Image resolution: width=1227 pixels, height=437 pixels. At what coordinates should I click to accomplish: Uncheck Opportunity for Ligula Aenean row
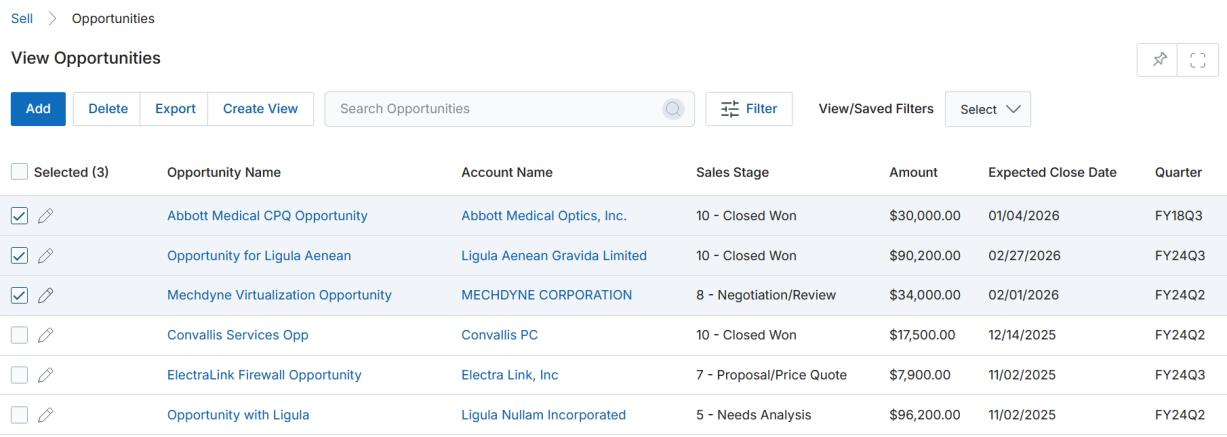pyautogui.click(x=19, y=255)
